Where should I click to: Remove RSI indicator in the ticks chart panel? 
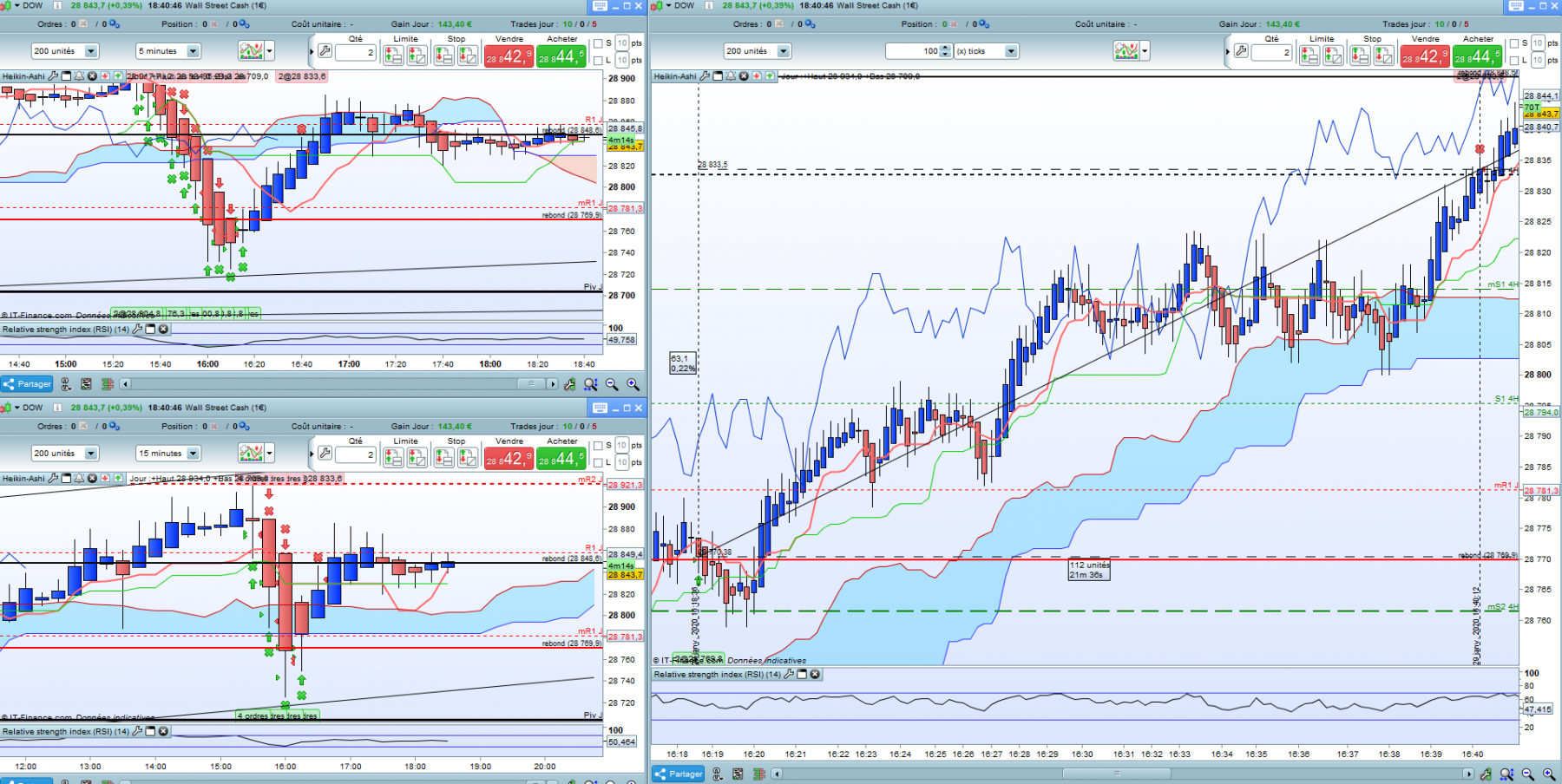pyautogui.click(x=815, y=674)
